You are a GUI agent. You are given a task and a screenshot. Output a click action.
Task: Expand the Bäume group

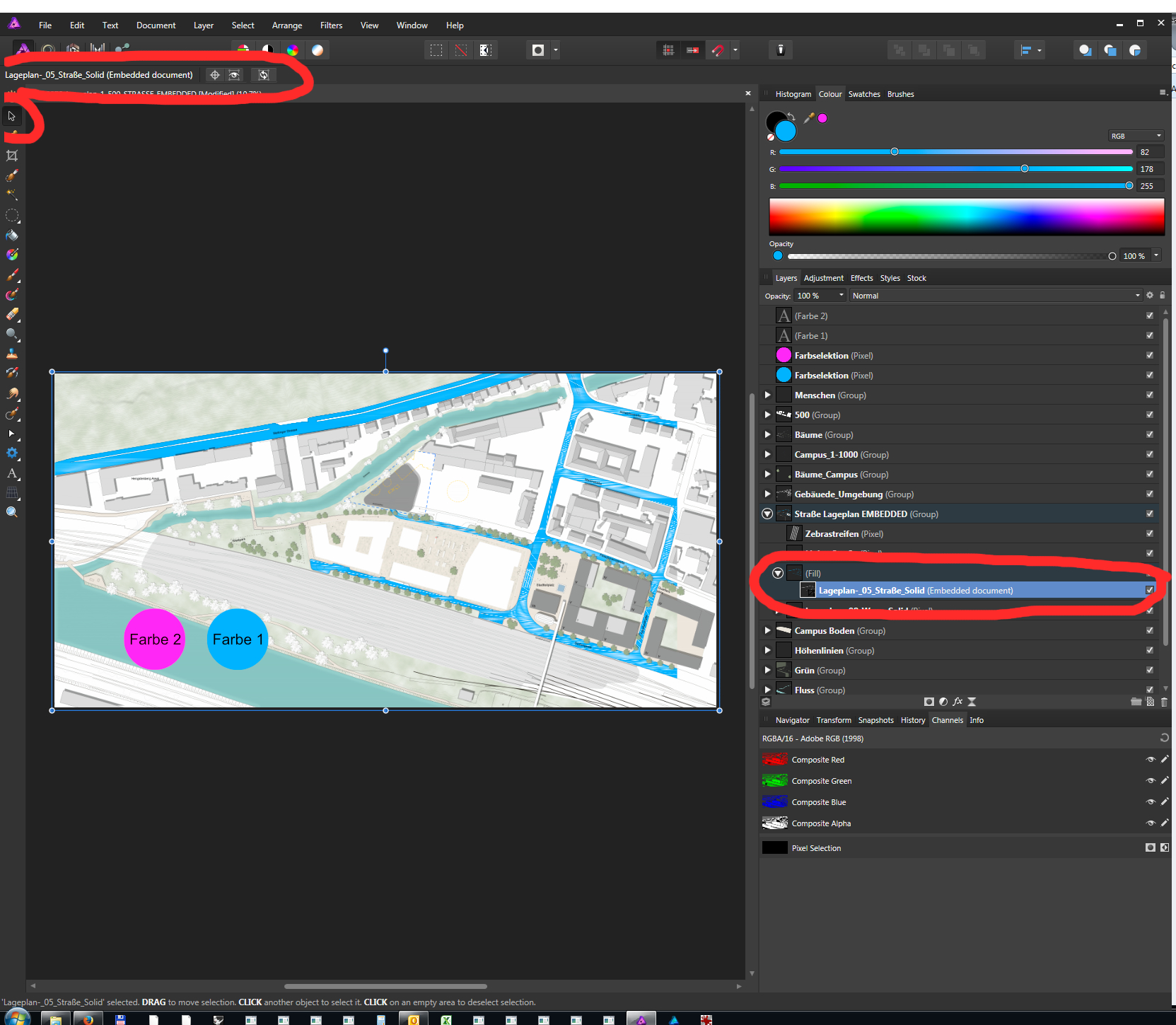[x=767, y=435]
